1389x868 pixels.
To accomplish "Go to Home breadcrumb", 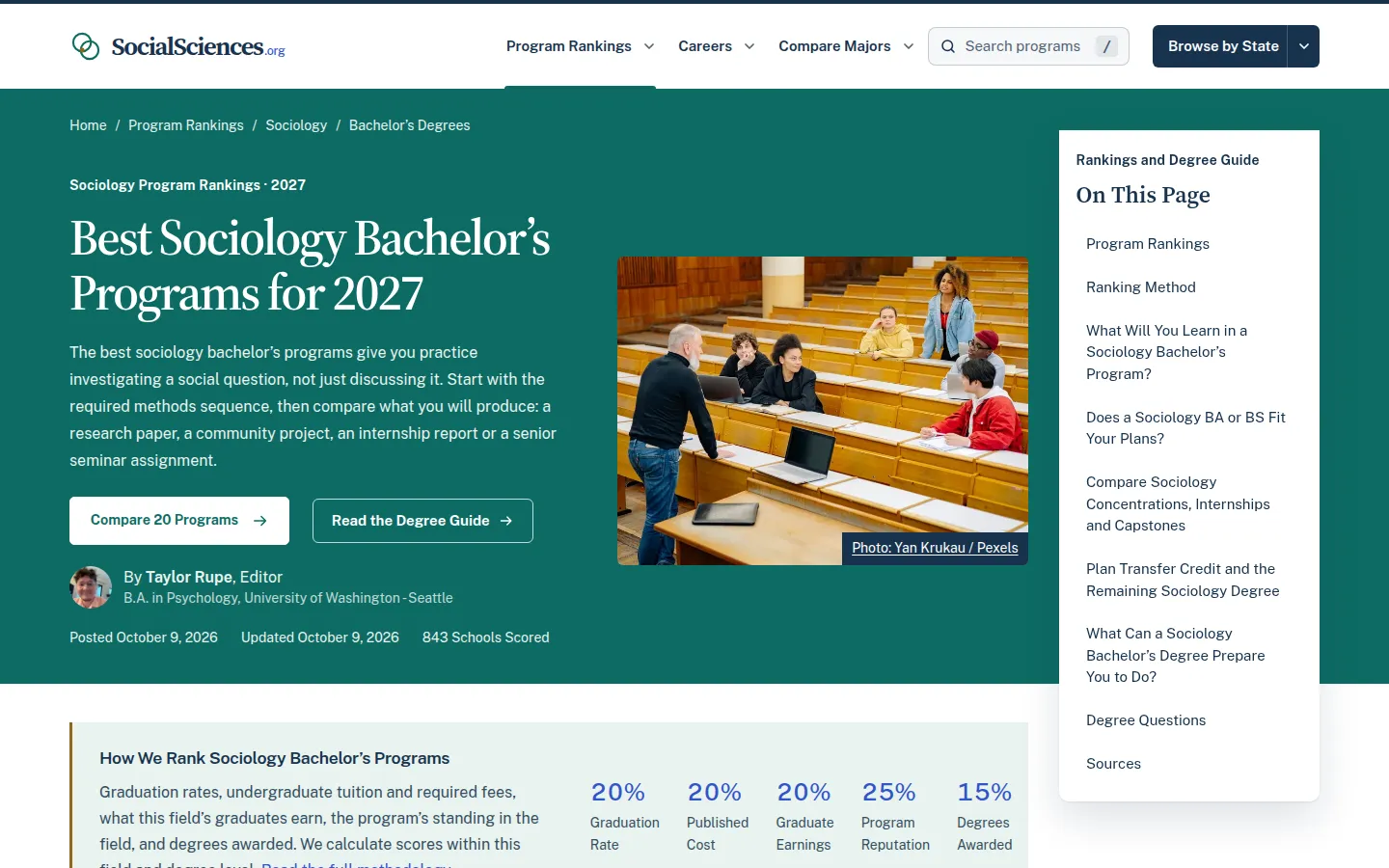I will click(x=88, y=125).
